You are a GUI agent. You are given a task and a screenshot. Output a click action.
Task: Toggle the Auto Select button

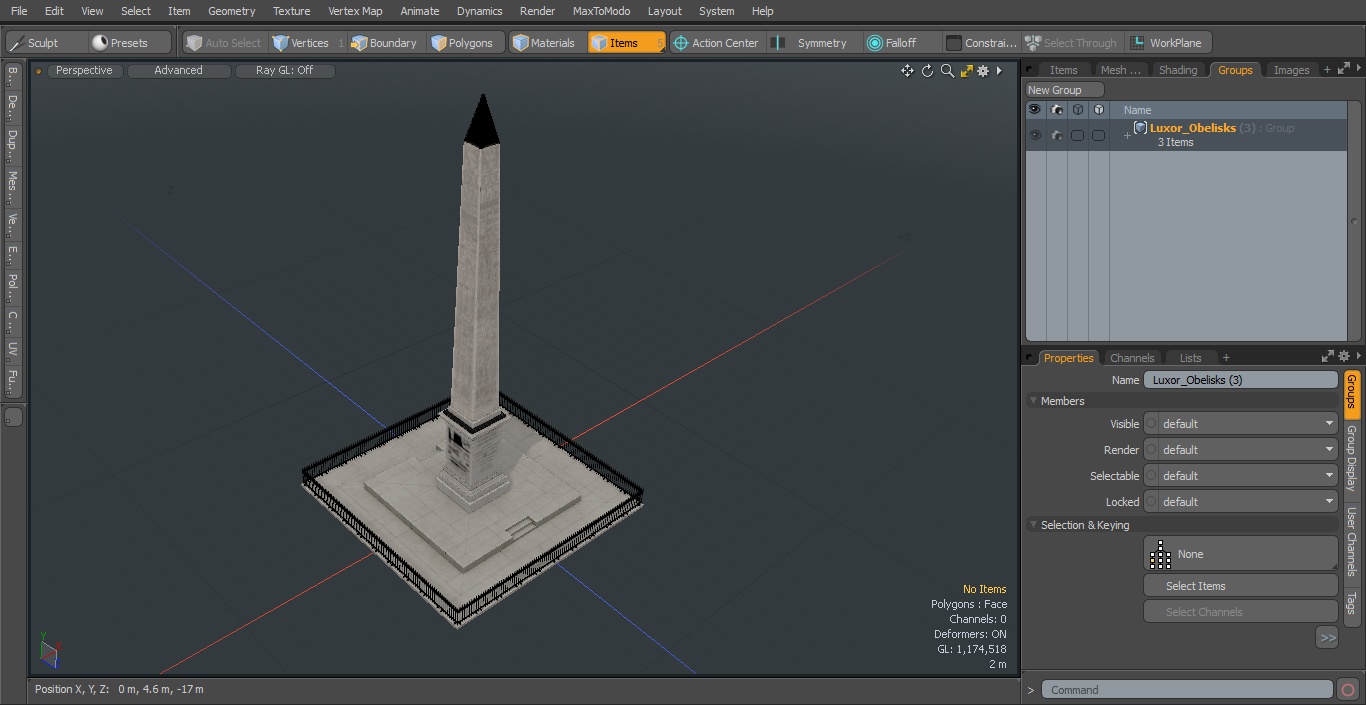(224, 43)
